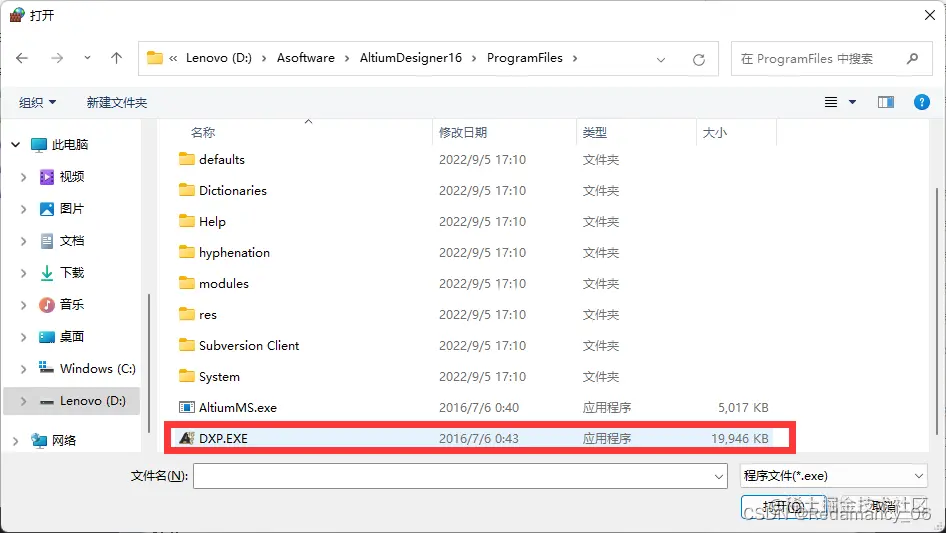Viewport: 946px width, 533px height.
Task: Sort files by 名称 column header
Action: click(x=203, y=132)
